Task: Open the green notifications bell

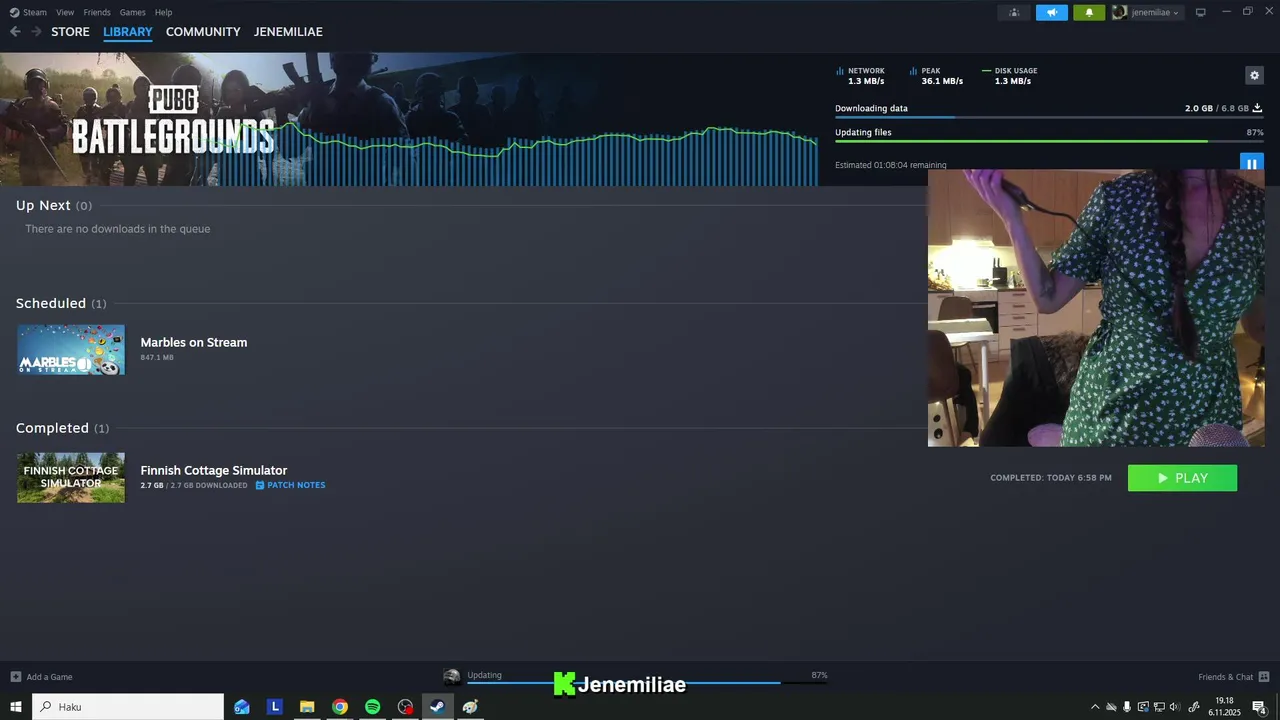Action: [1089, 12]
